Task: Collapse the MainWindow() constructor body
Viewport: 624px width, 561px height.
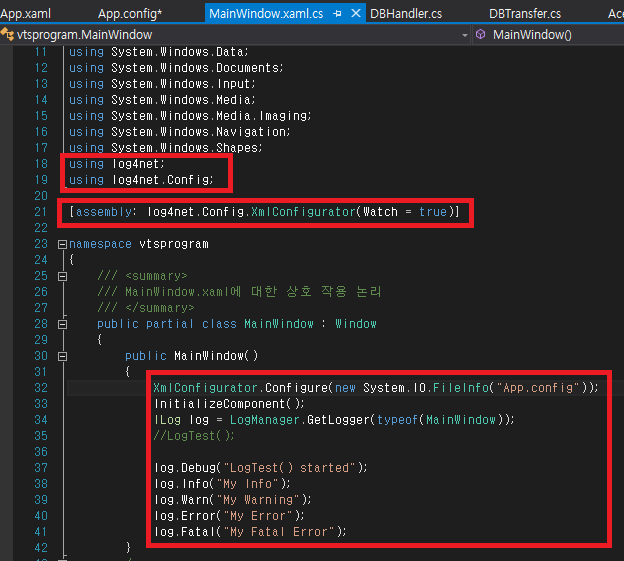Action: click(x=62, y=356)
